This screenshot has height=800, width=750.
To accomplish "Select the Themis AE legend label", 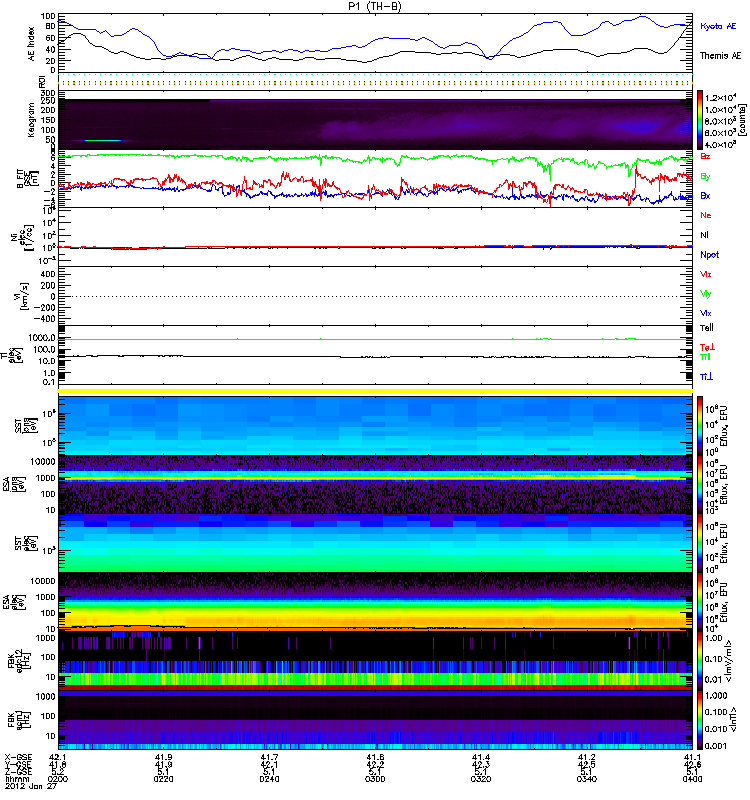I will point(718,58).
